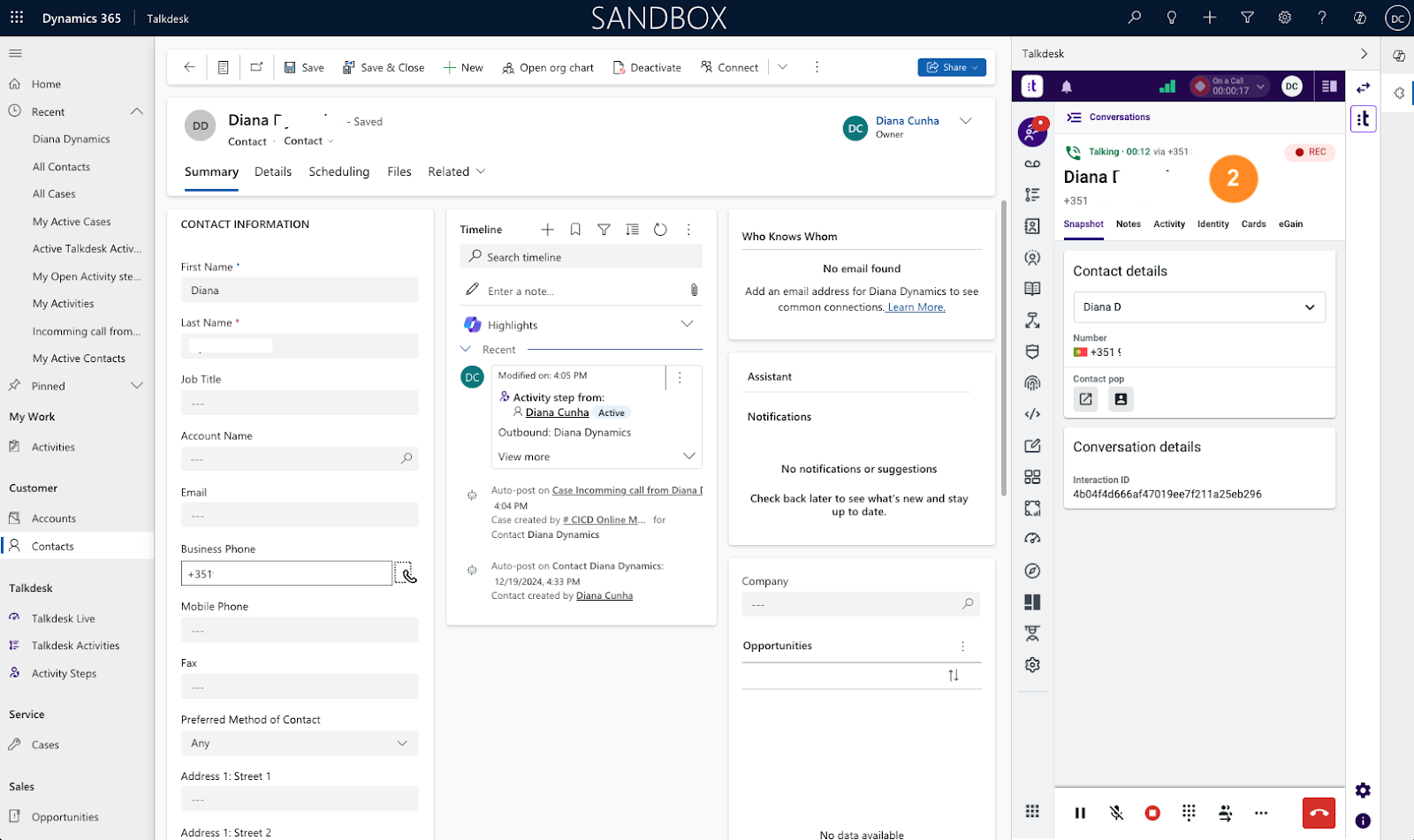The image size is (1414, 840).
Task: Click the First Name input field
Action: coord(300,290)
